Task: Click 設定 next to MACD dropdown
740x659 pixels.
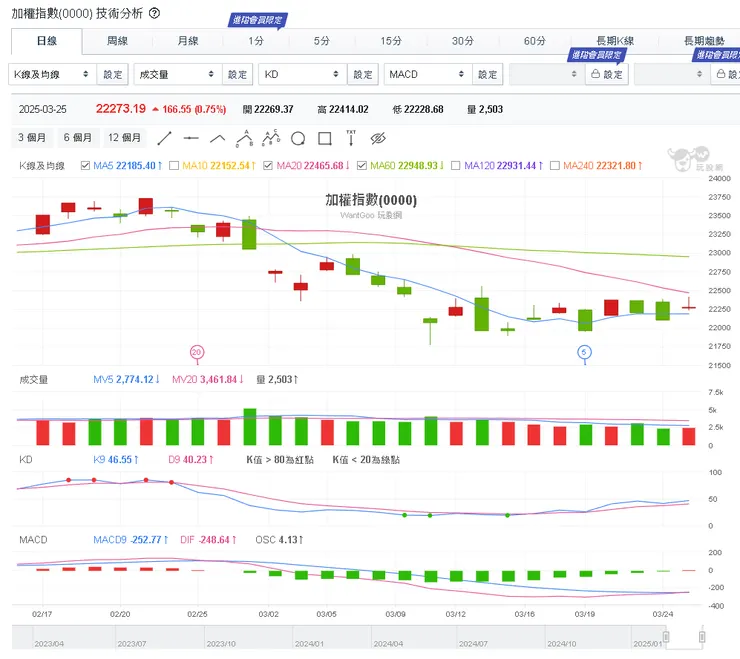Action: pos(488,75)
